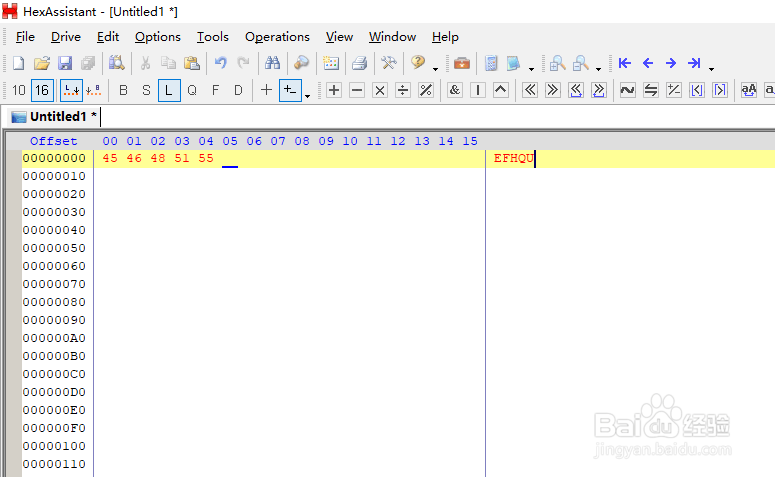Apply the OR vertical bar operation
This screenshot has height=477, width=775.
477,90
